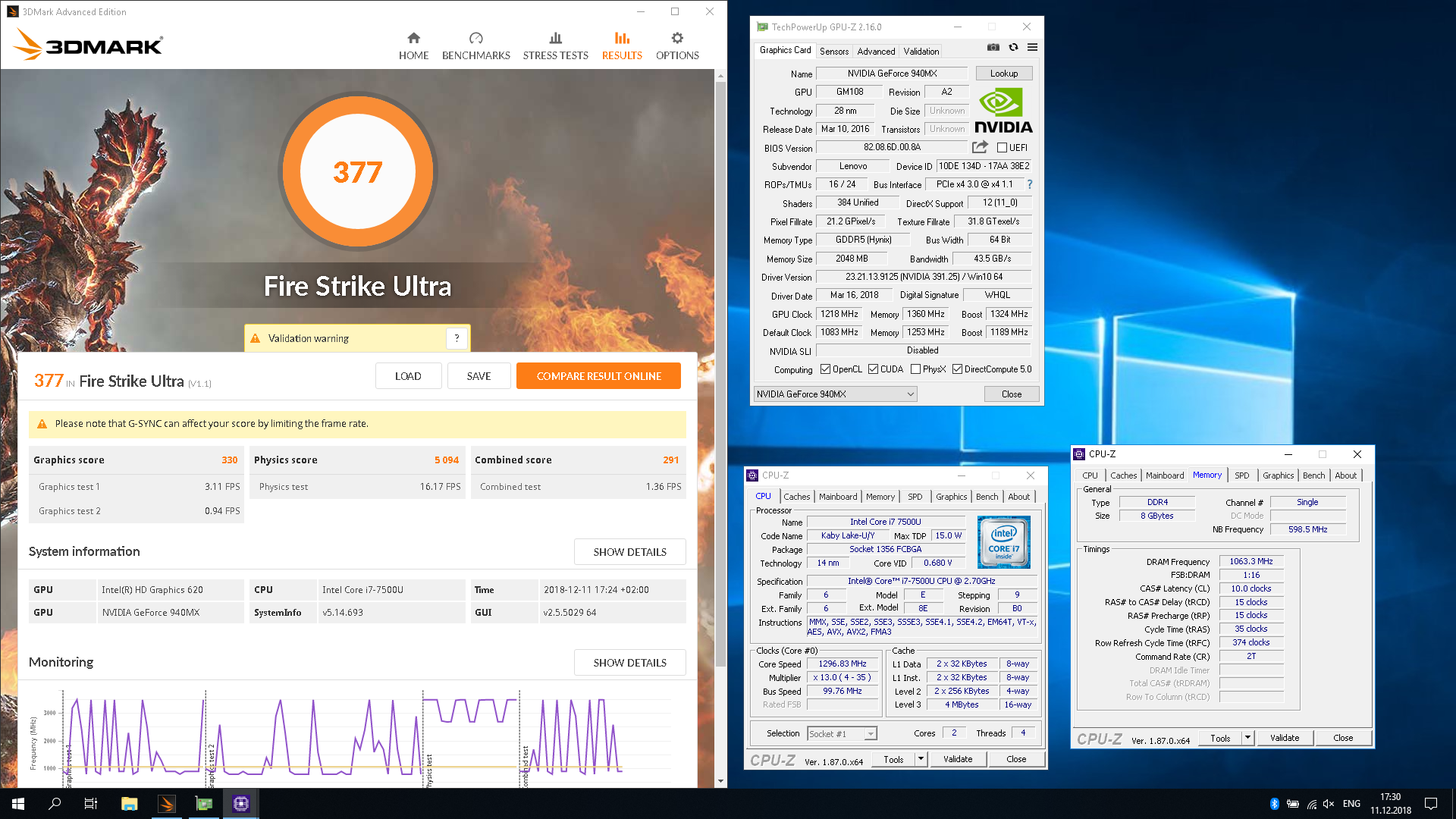1456x819 pixels.
Task: Click the scrollbar up arrow in 3DMark
Action: (x=720, y=75)
